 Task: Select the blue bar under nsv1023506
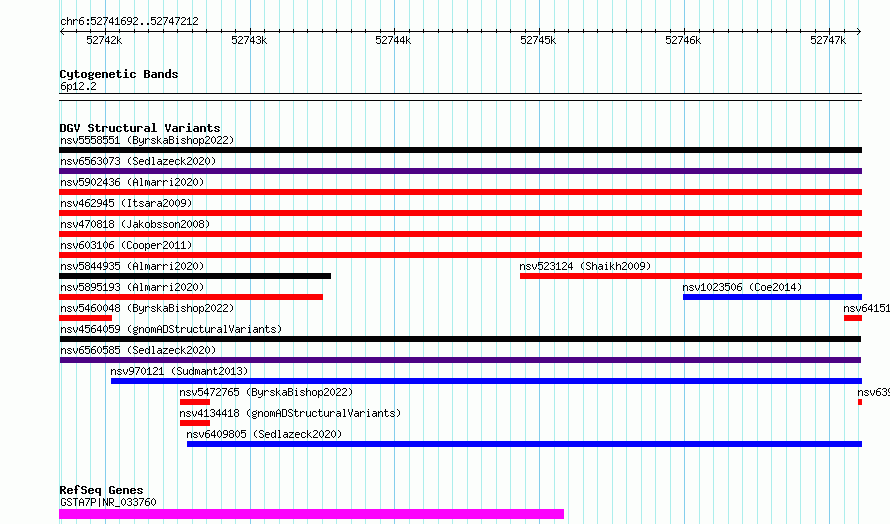[773, 297]
